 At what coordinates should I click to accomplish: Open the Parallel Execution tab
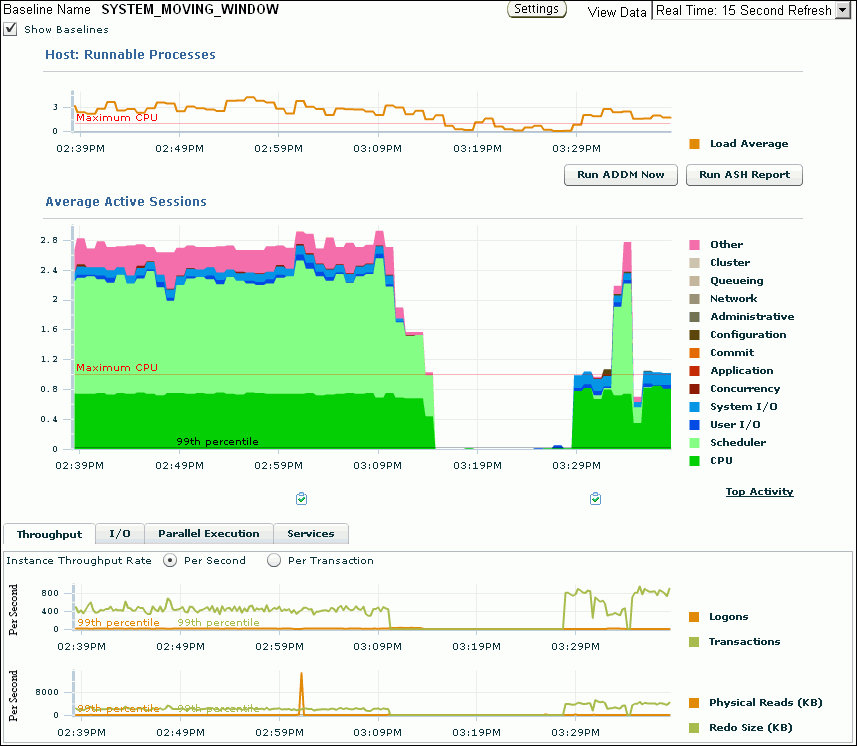coord(208,534)
